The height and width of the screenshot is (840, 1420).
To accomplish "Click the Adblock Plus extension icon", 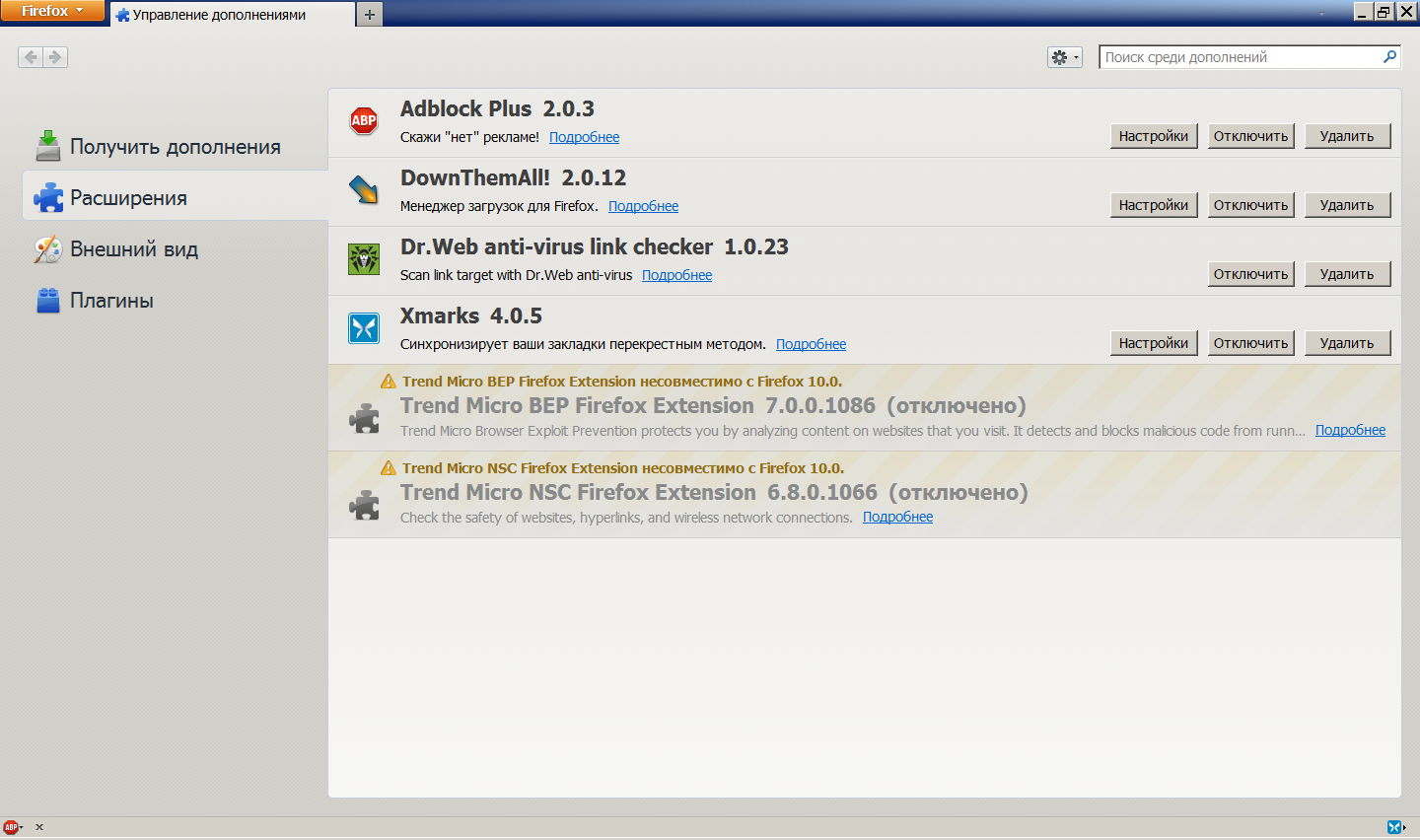I will point(364,121).
